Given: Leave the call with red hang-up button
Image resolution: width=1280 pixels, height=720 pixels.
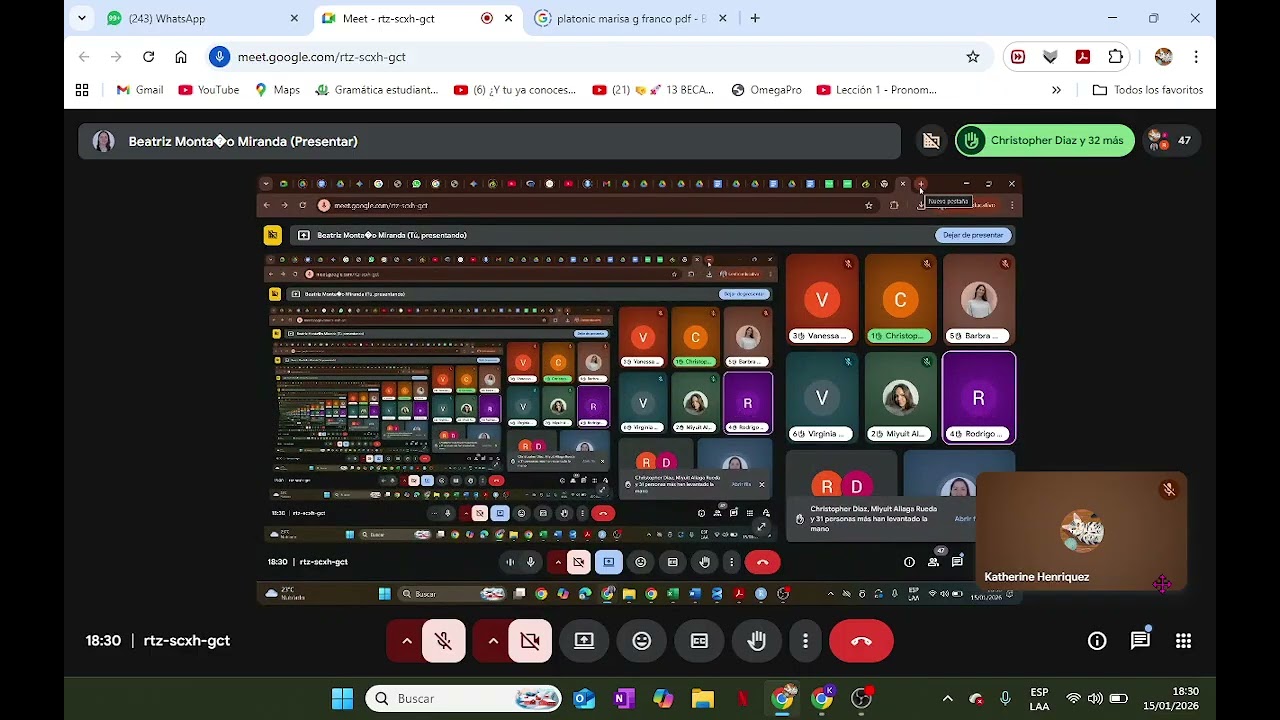Looking at the screenshot, I should 861,641.
